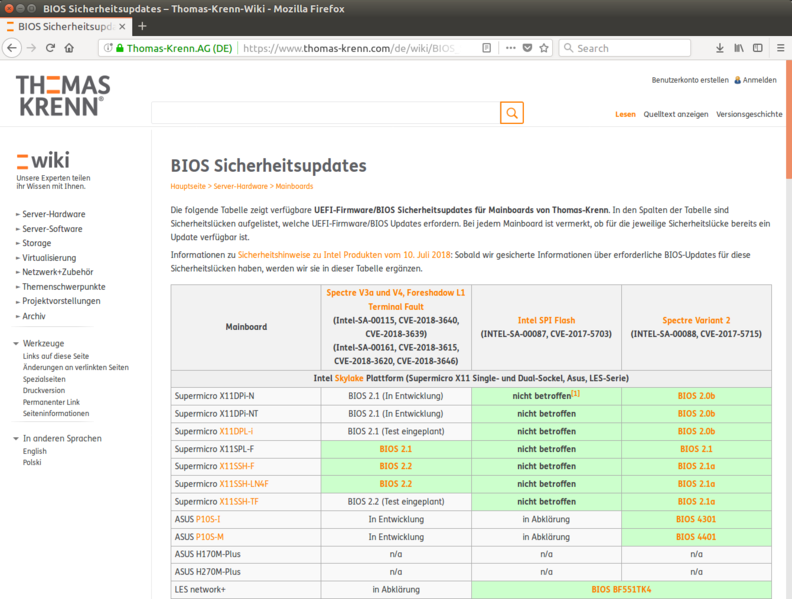Click the Thomas Krenn logo

coord(63,95)
